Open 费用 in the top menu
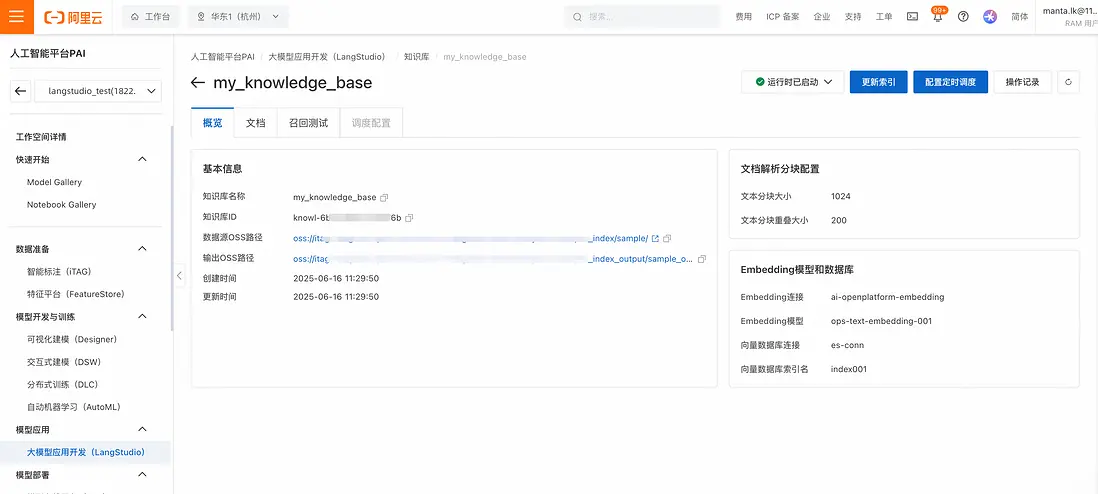Screen dimensions: 1098x494 coord(744,17)
